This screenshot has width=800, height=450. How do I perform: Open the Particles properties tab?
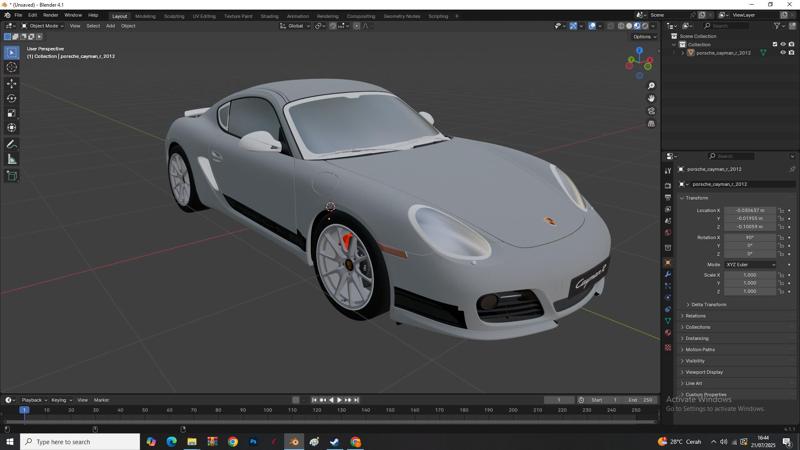point(668,286)
